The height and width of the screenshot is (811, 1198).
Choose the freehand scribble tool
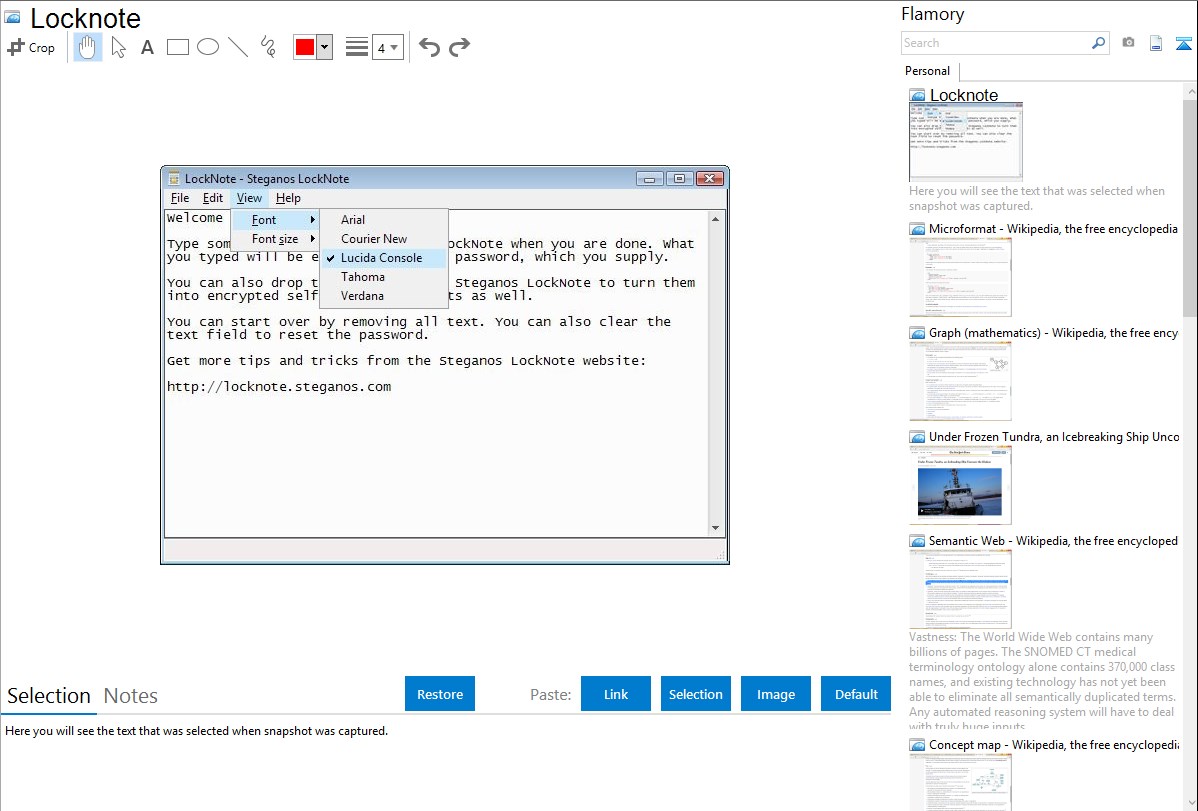pyautogui.click(x=268, y=47)
